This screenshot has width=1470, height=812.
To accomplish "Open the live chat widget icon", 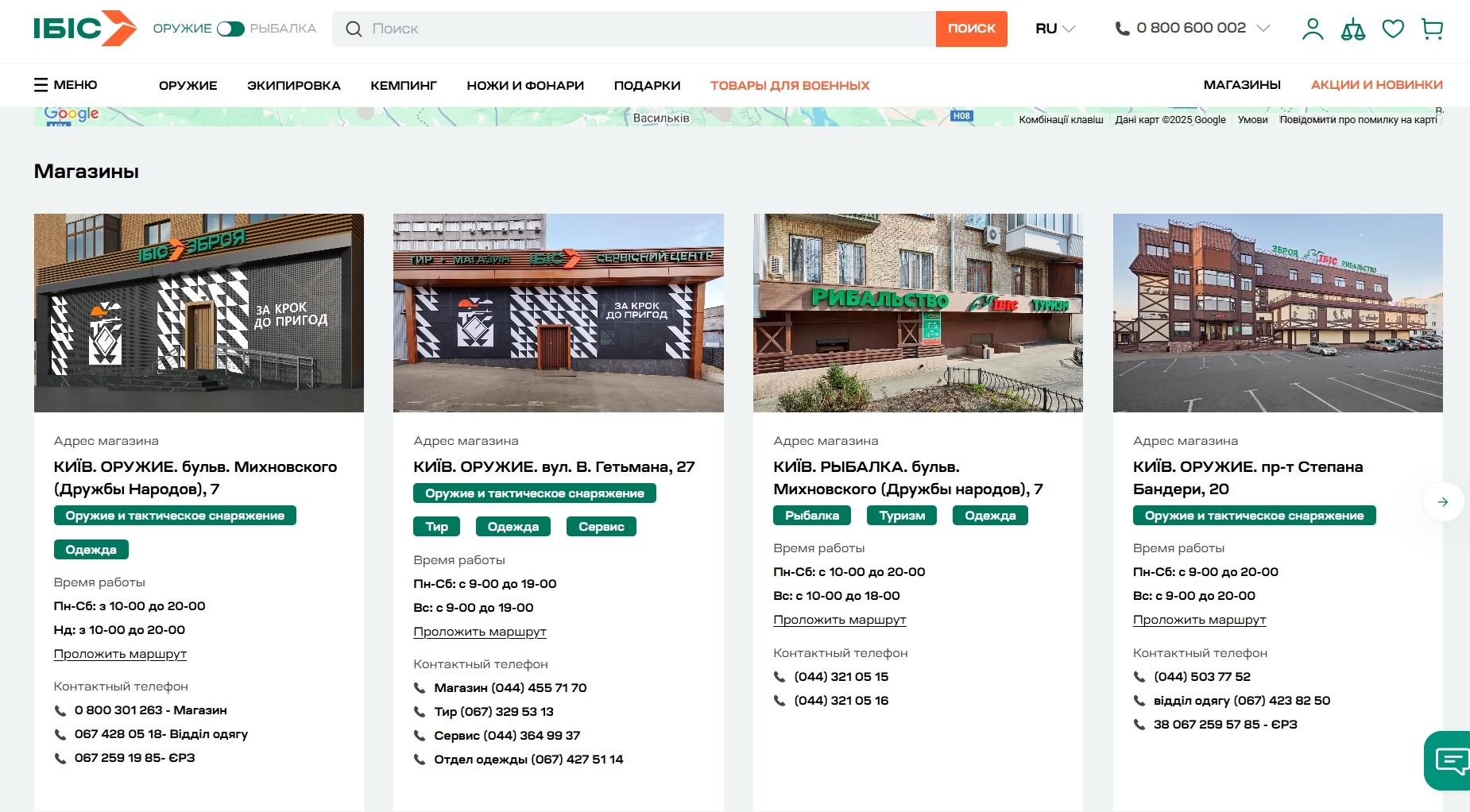I will pyautogui.click(x=1450, y=760).
